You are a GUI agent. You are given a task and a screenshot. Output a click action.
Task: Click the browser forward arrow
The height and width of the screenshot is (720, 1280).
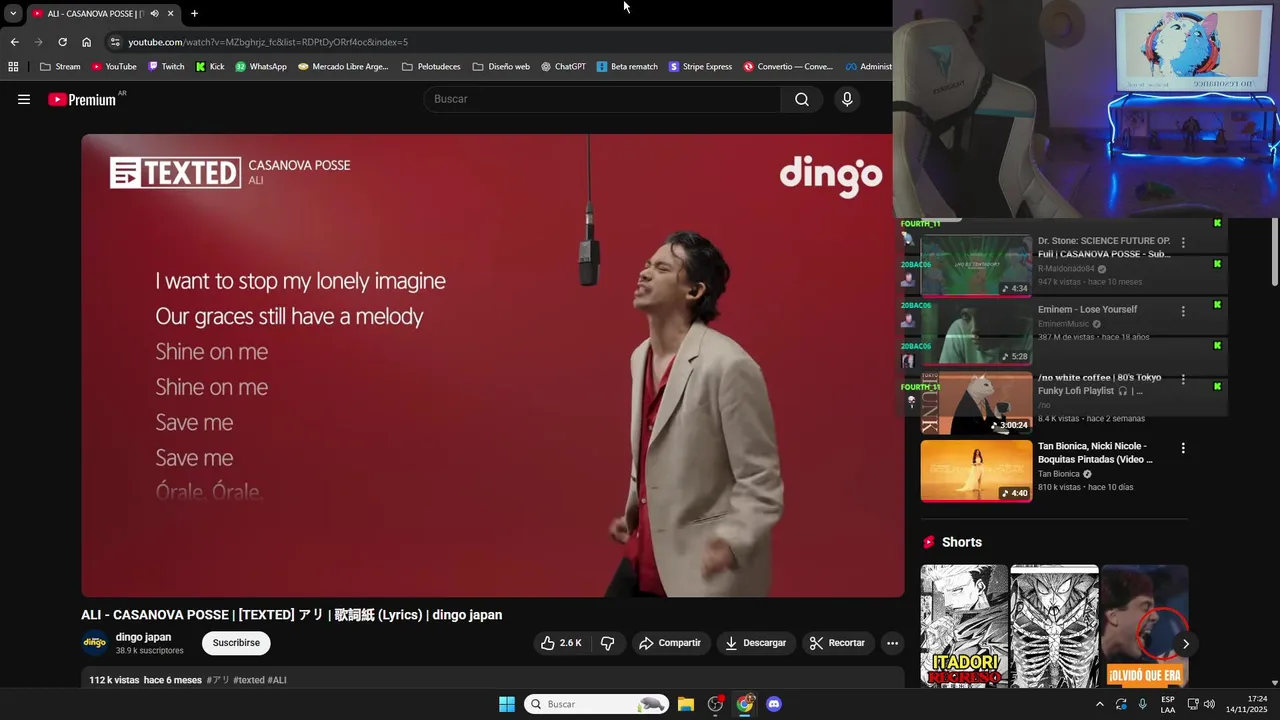(x=38, y=42)
